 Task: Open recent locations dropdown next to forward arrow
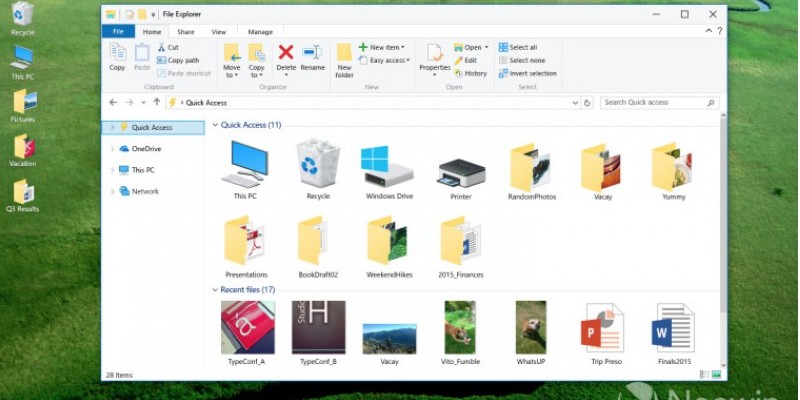(x=143, y=103)
